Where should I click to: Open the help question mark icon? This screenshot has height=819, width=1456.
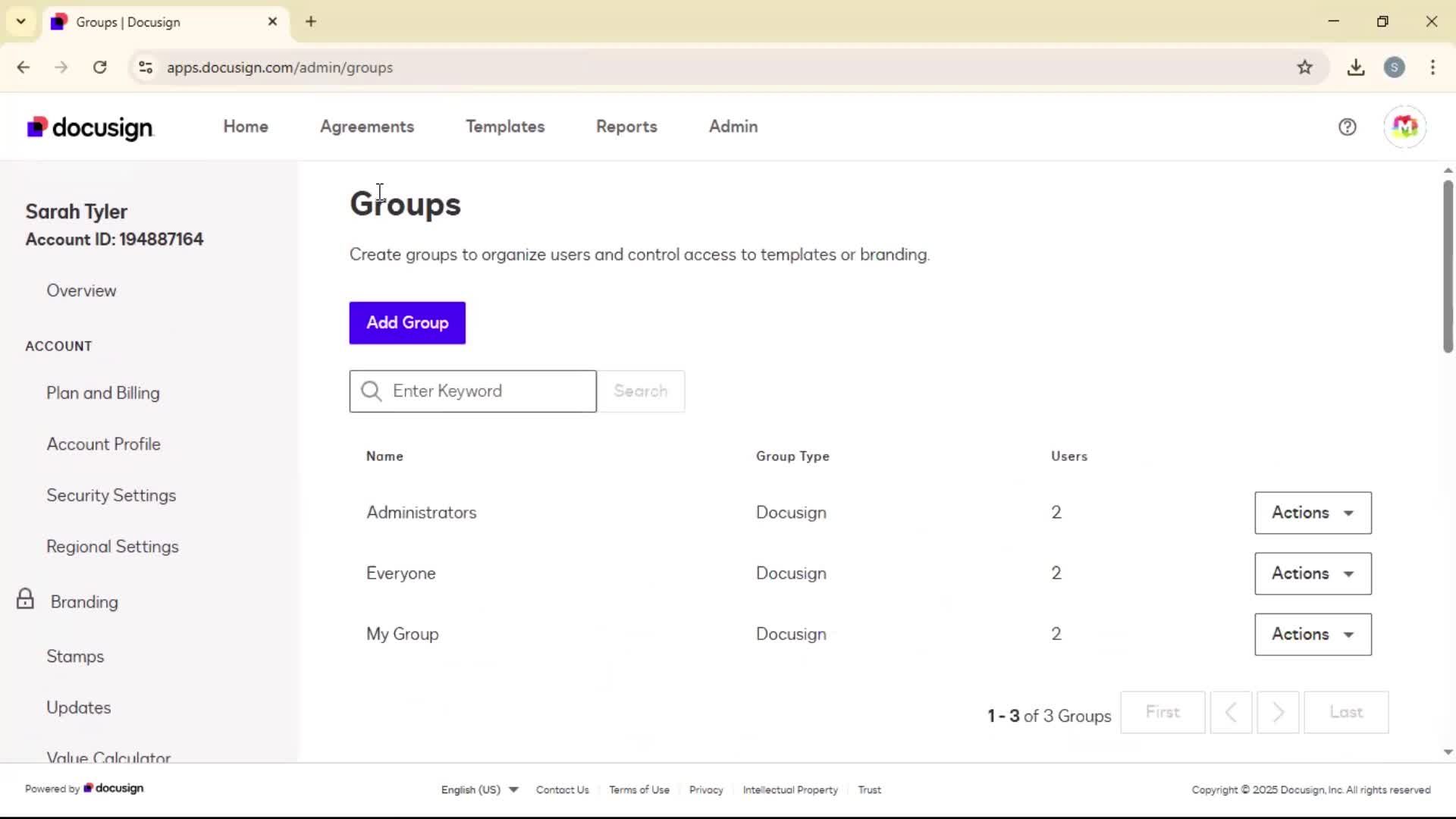click(x=1347, y=127)
